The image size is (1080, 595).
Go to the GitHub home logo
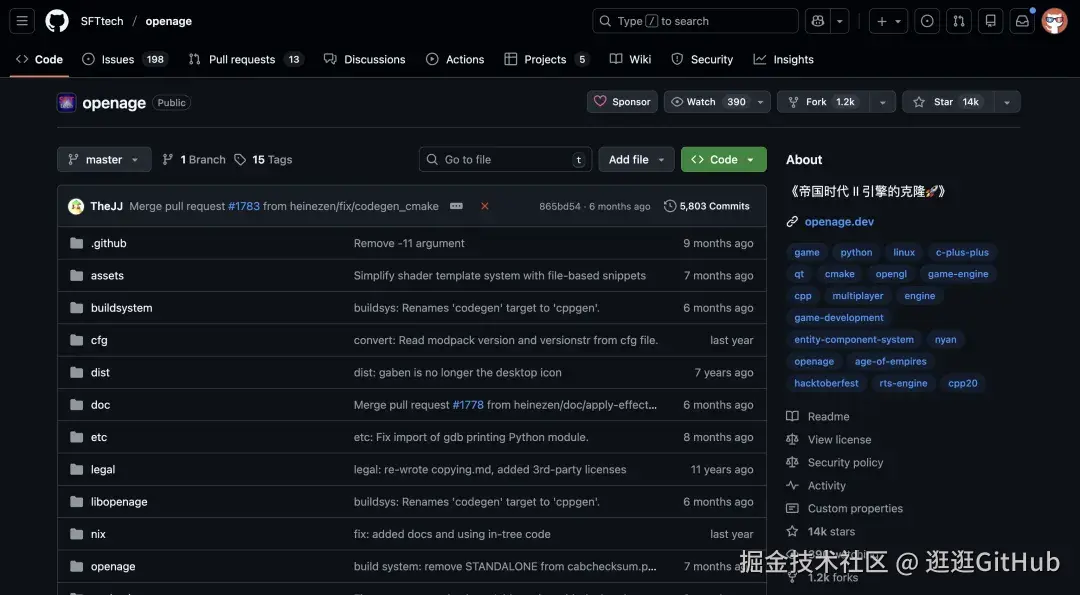coord(57,21)
